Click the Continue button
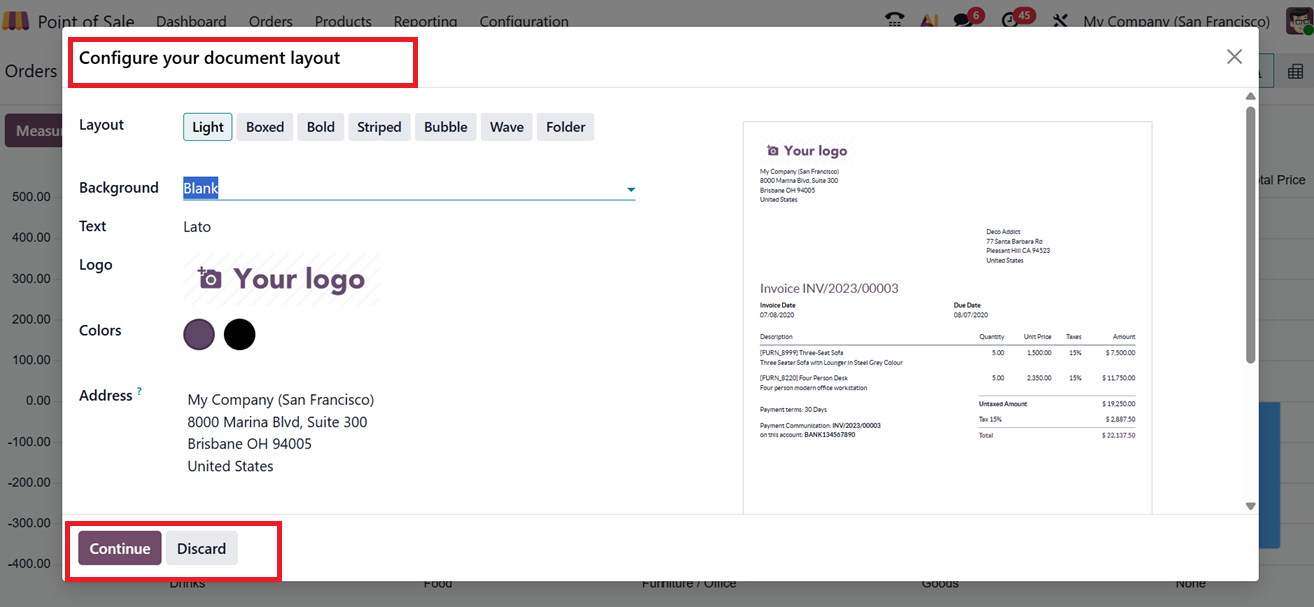The height and width of the screenshot is (607, 1314). tap(120, 548)
